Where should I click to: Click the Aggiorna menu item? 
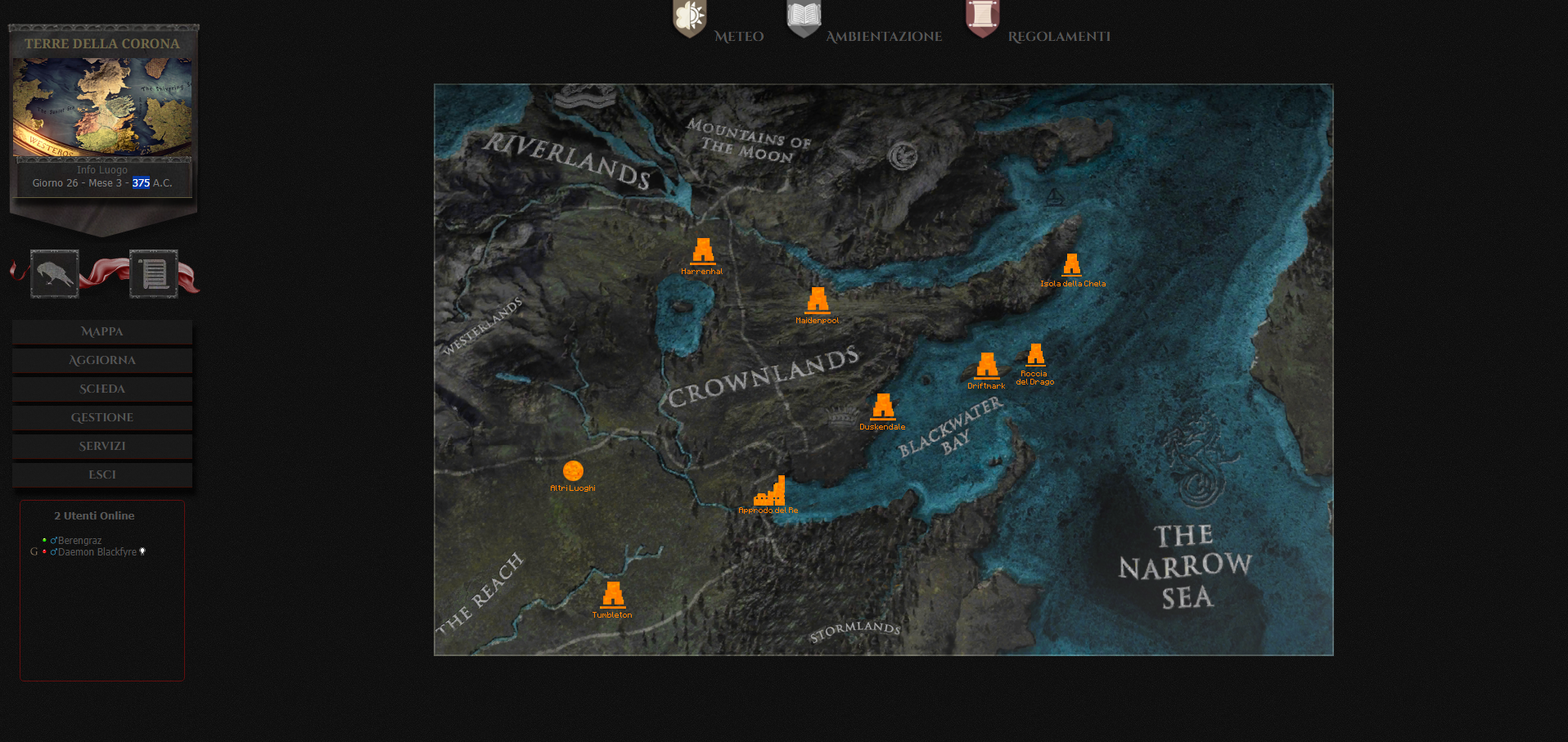102,360
